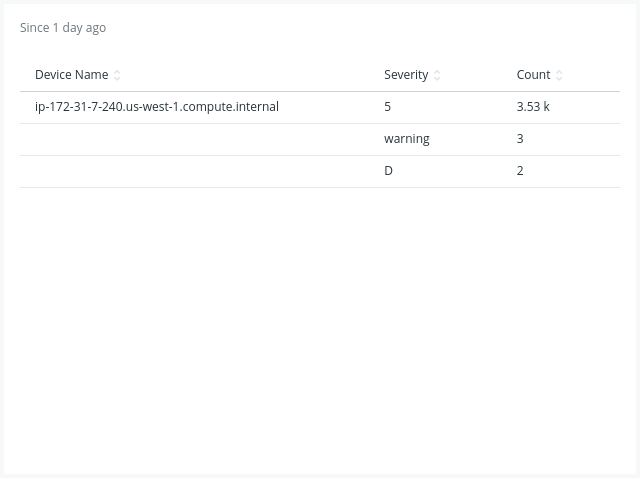Click the count '3' in warning row
The height and width of the screenshot is (480, 640).
pos(520,139)
